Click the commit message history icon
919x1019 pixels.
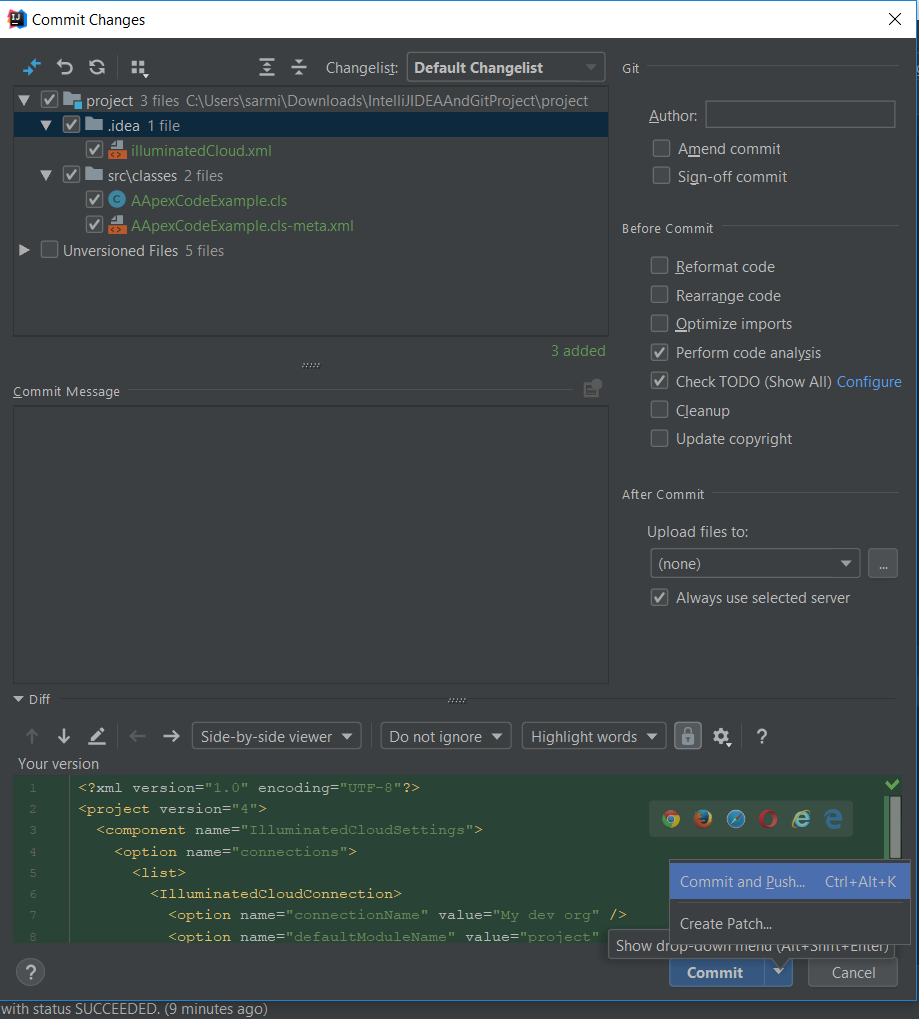click(592, 389)
